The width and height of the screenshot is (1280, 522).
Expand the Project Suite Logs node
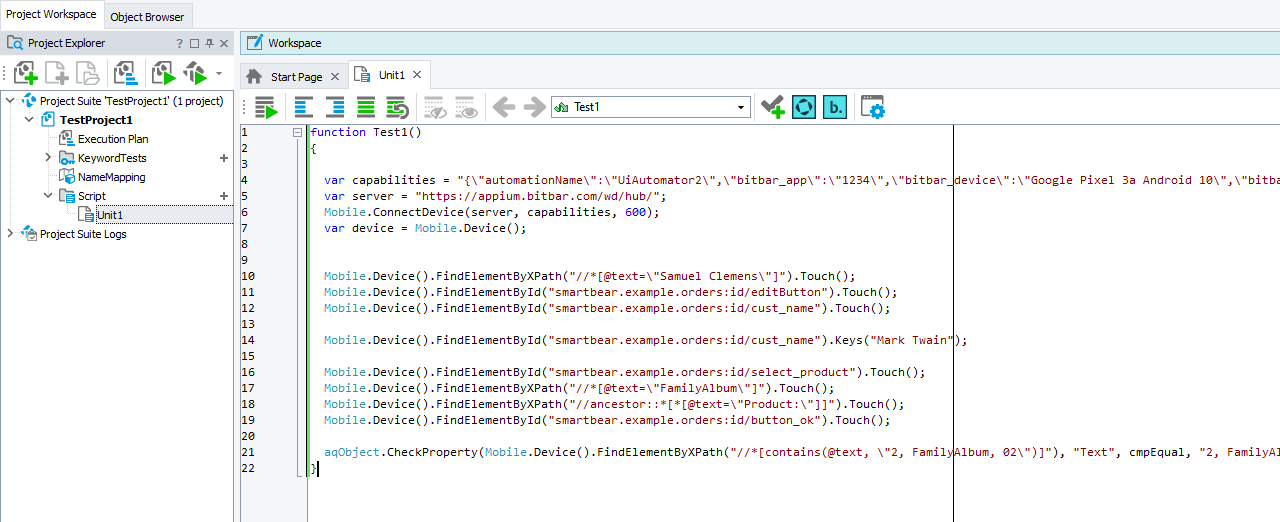(x=11, y=234)
